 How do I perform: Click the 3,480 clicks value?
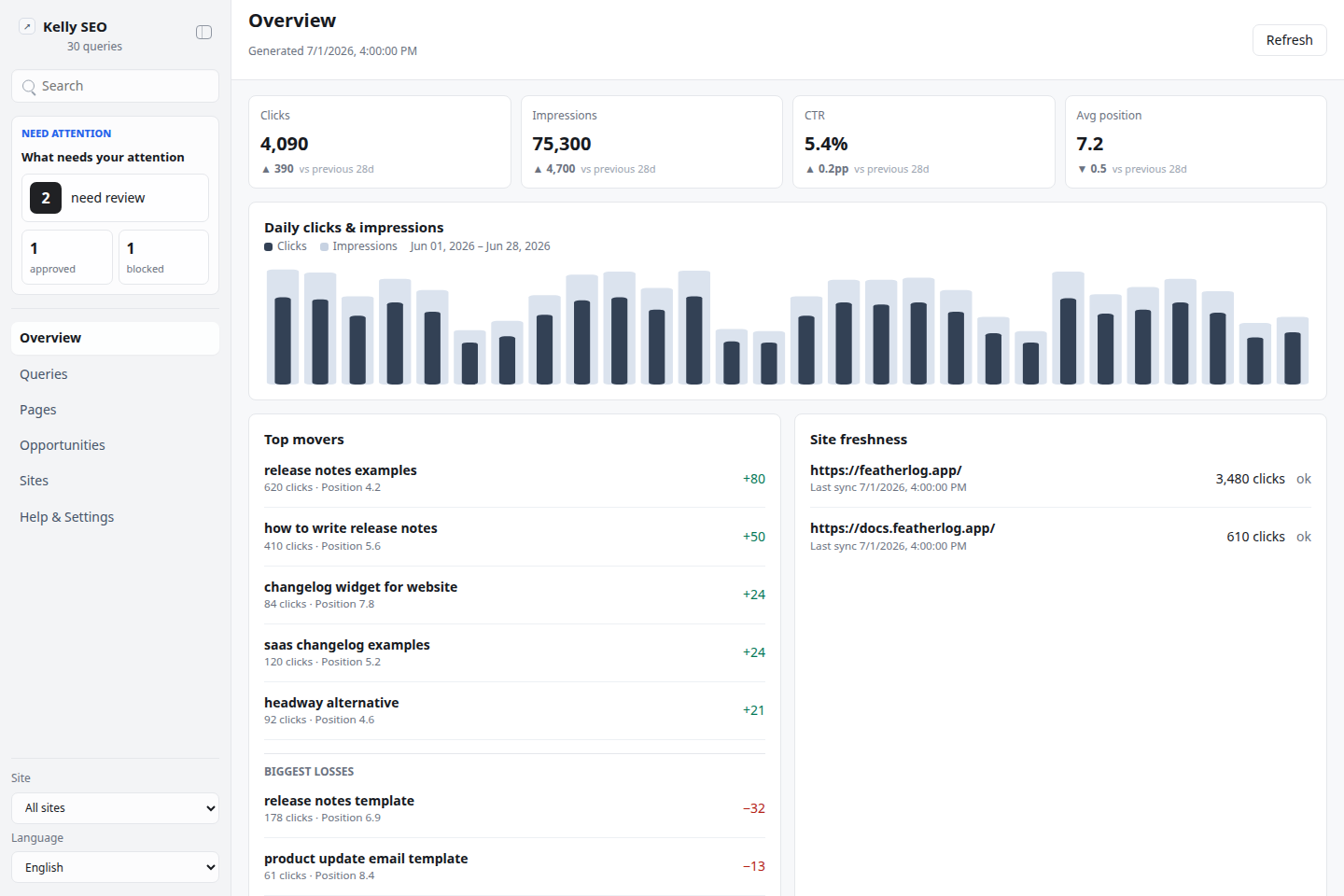[1250, 479]
